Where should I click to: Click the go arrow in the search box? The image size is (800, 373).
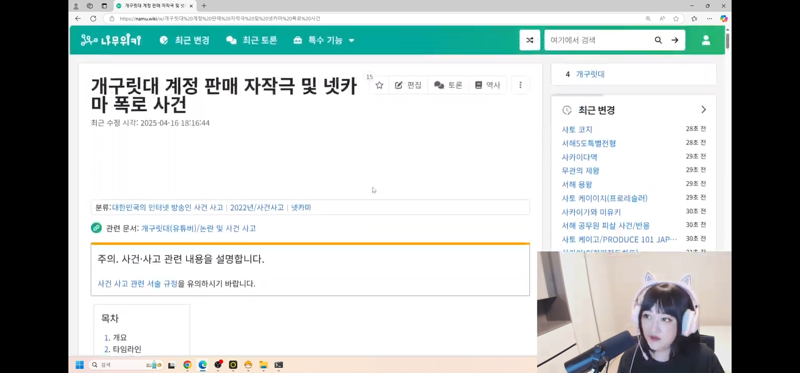674,40
